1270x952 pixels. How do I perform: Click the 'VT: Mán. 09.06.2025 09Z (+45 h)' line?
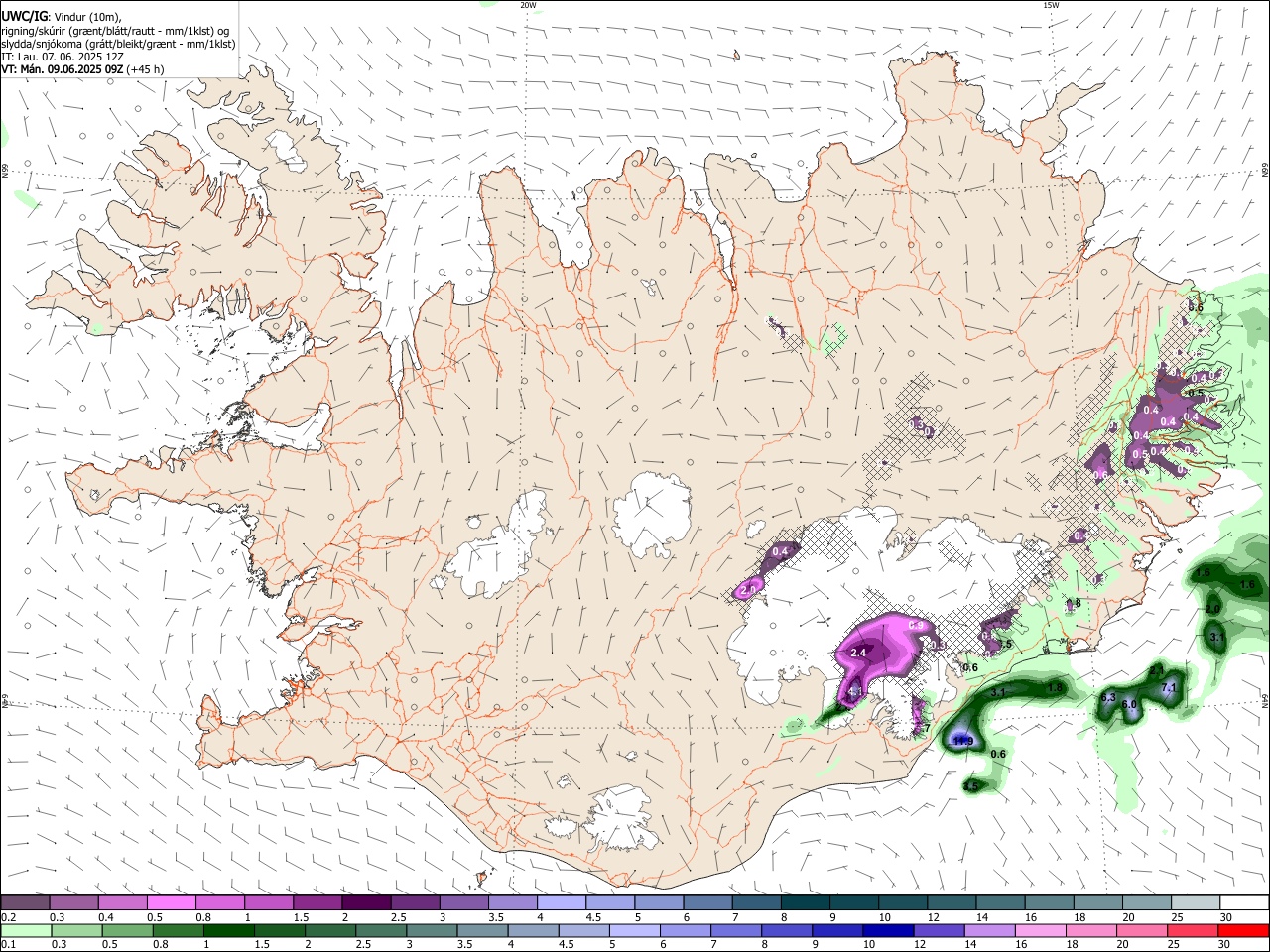82,69
